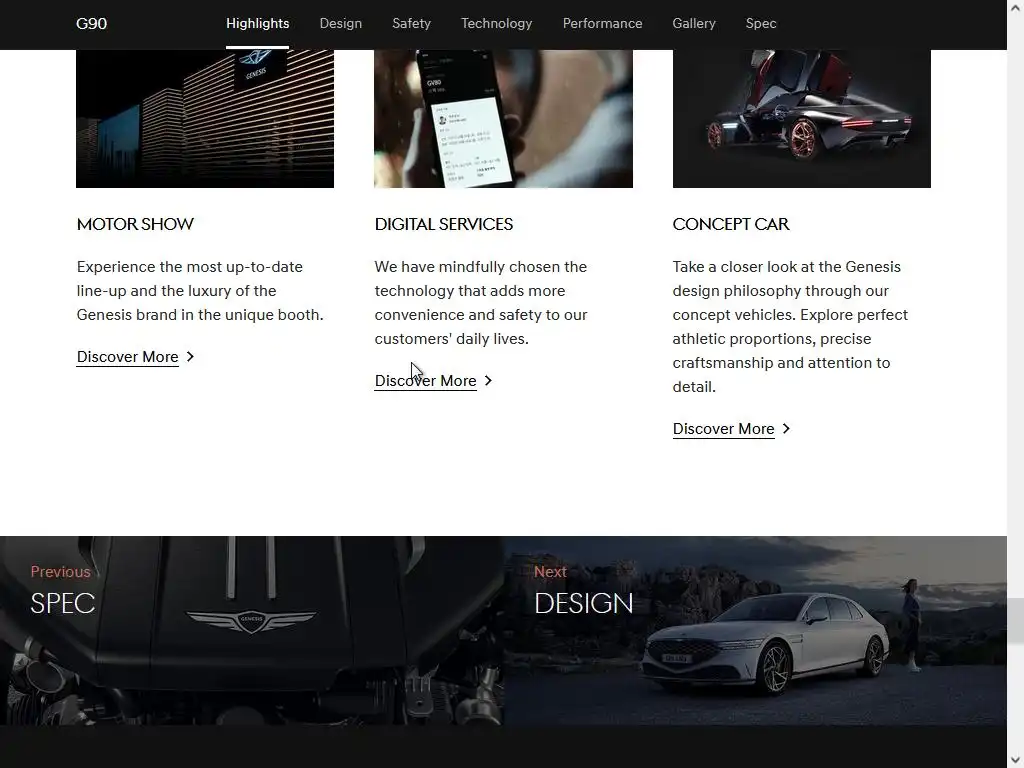Go to Previous SPEC page banner
This screenshot has width=1024, height=768.
coord(251,630)
